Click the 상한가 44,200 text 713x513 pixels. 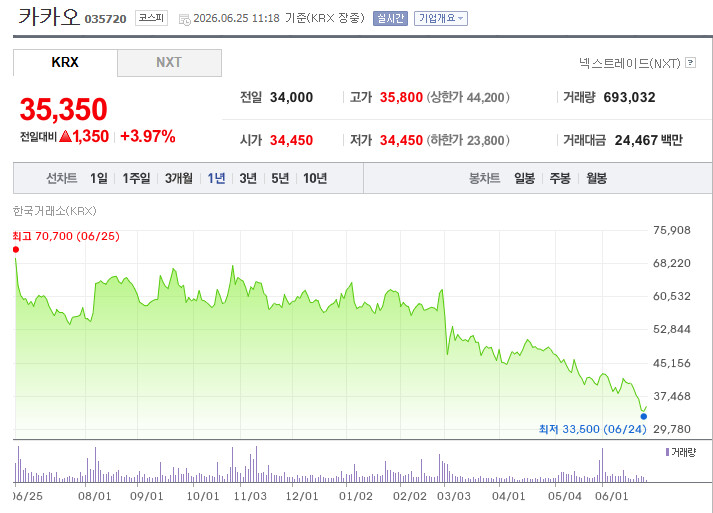468,97
